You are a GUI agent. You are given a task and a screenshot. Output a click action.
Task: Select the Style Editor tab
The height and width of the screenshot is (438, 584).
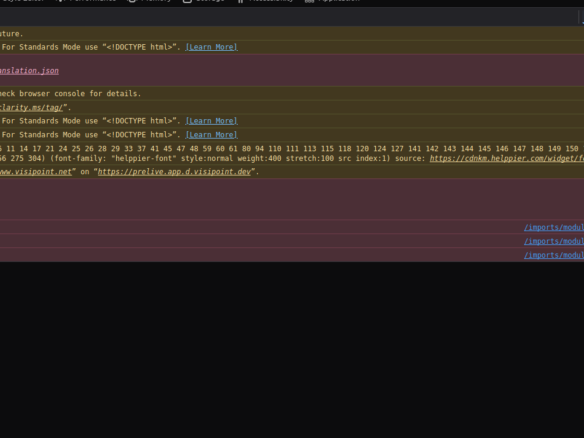pos(22,1)
